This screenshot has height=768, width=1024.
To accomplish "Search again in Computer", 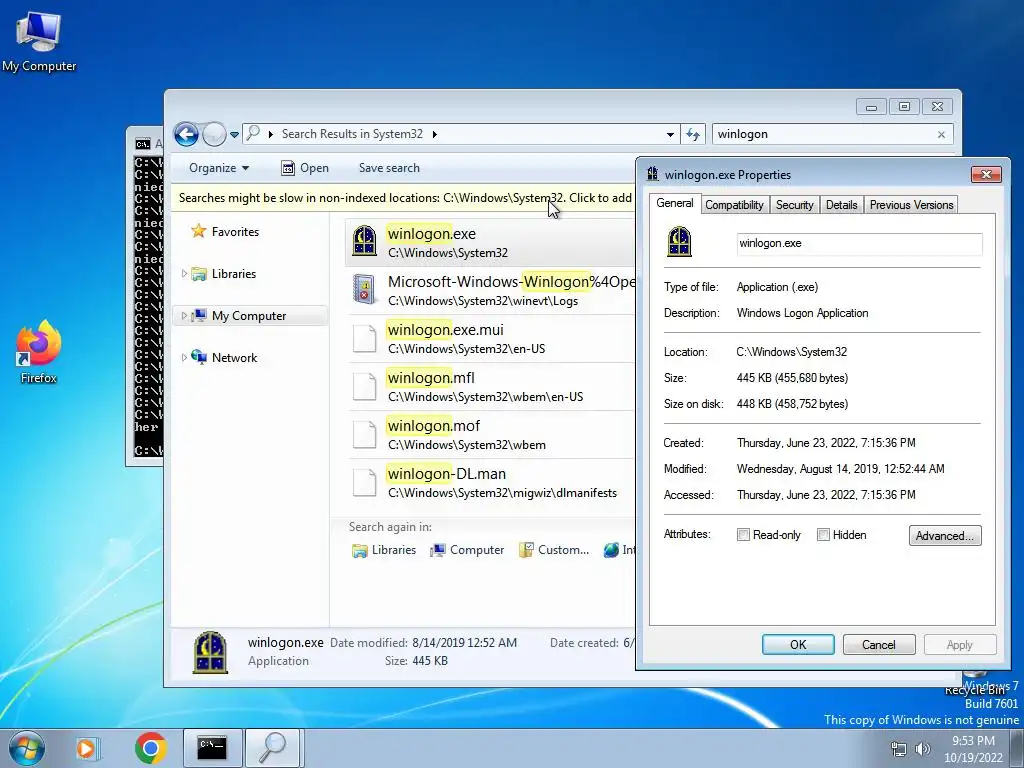I will (467, 550).
